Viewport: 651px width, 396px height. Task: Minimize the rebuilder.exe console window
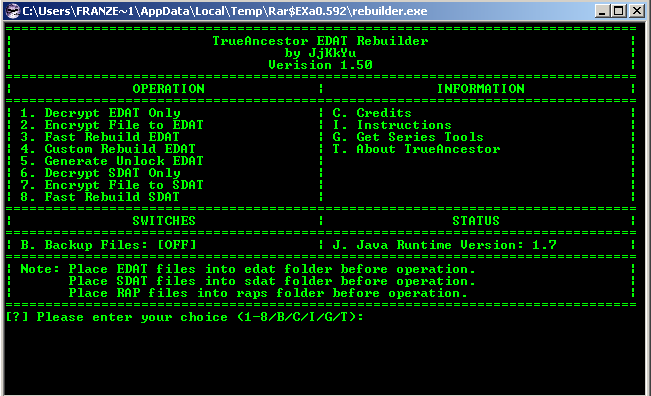pyautogui.click(x=602, y=11)
